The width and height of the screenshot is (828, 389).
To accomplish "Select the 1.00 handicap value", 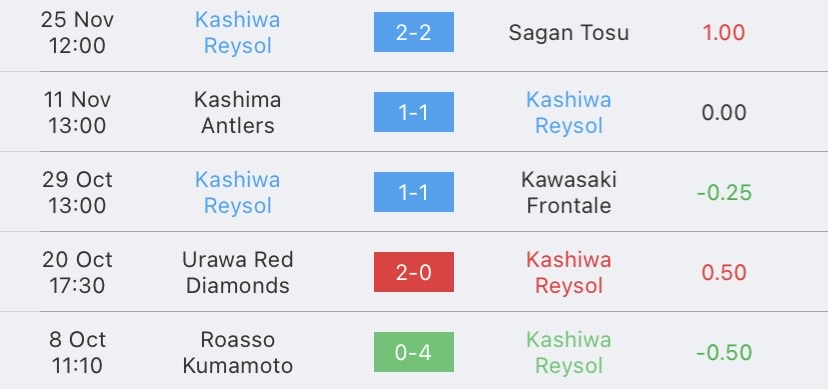I will (723, 33).
